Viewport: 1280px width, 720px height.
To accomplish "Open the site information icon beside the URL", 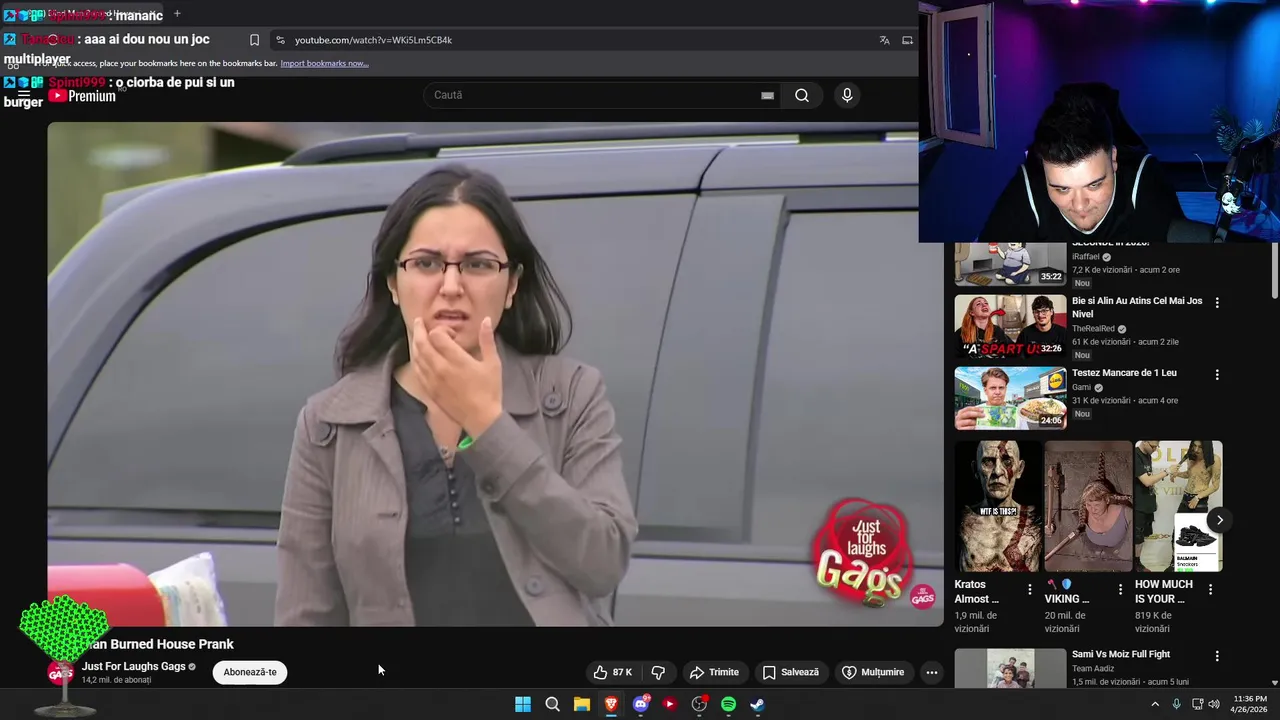I will click(x=280, y=40).
